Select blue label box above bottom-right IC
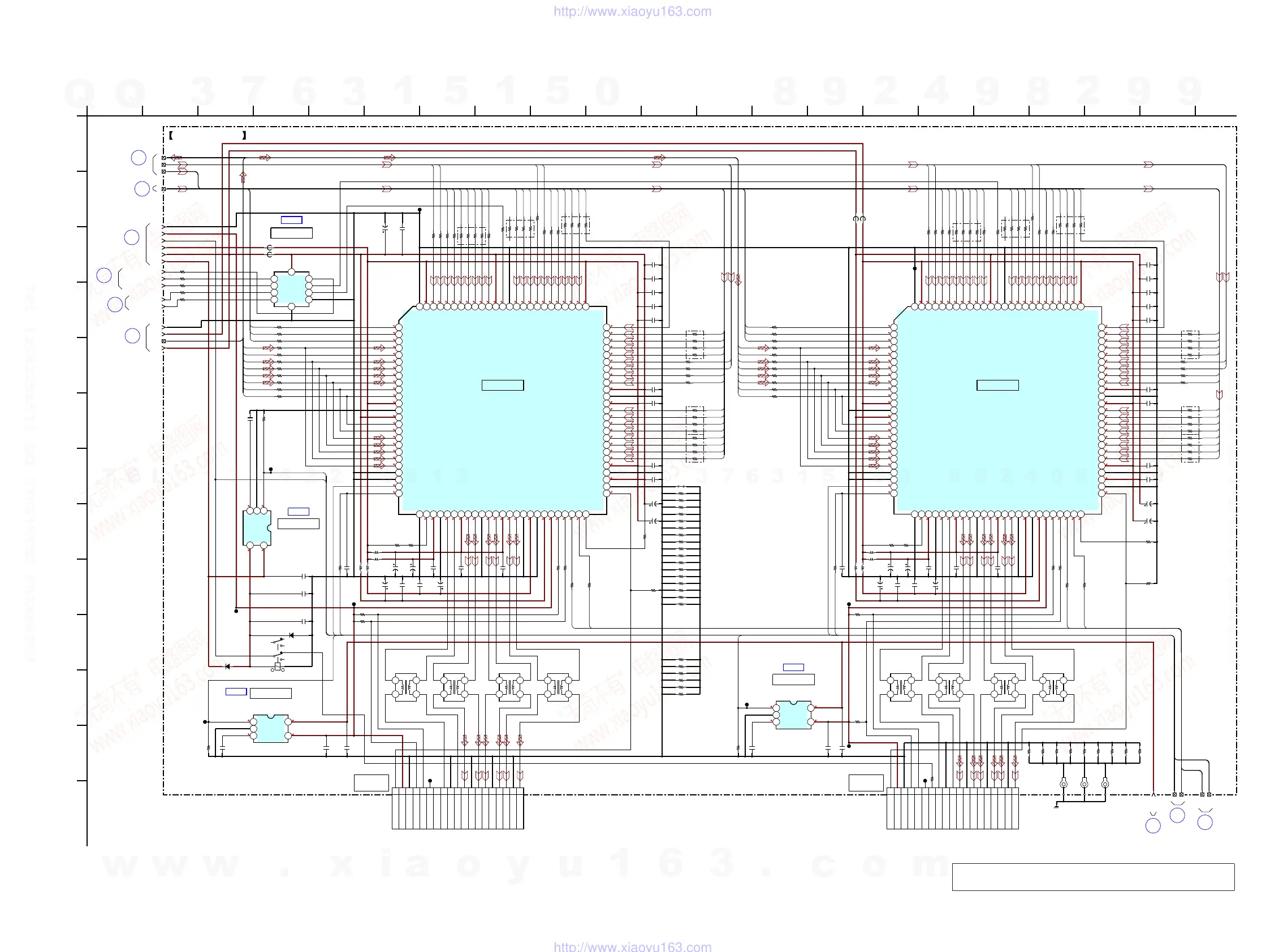This screenshot has width=1266, height=952. tap(793, 667)
